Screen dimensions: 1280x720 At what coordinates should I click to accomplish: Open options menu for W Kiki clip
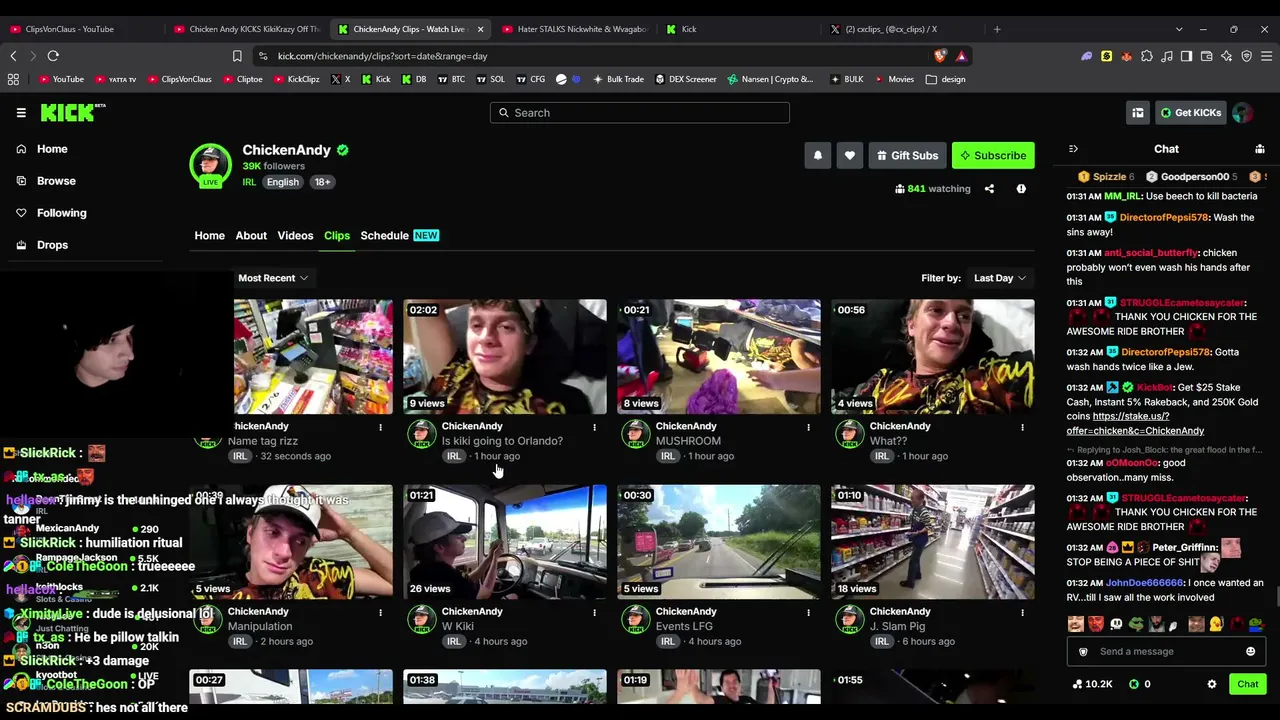click(594, 613)
